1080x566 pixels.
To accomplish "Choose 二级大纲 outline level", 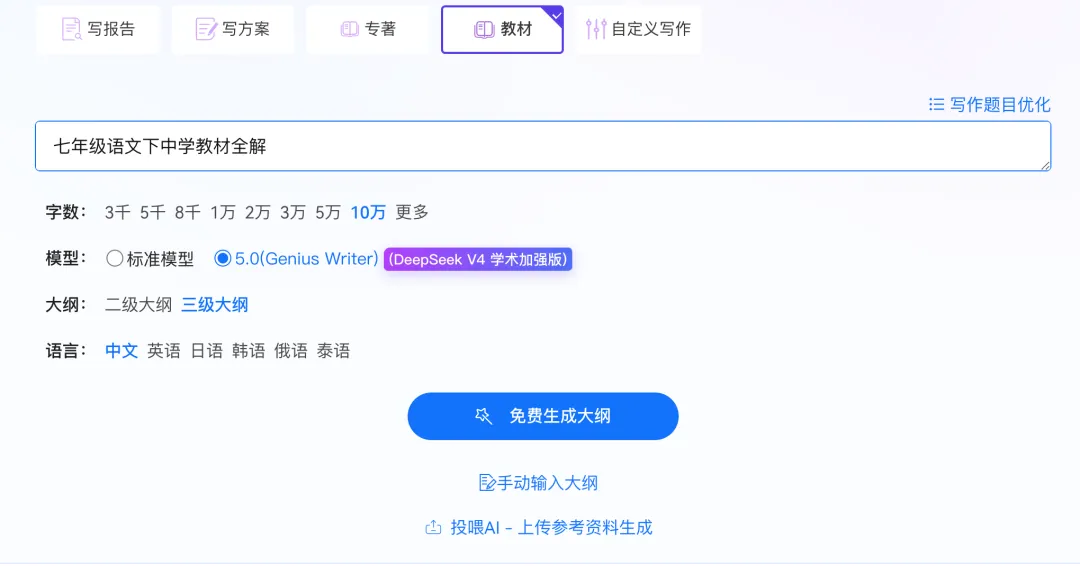I will 138,304.
